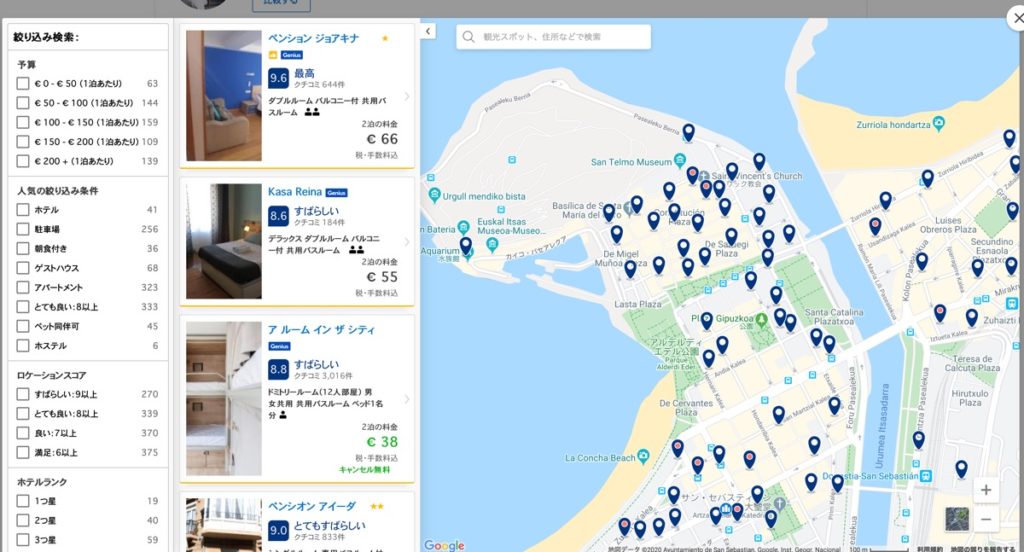Click the 9.0 rating badge
1024x552 pixels.
click(x=278, y=530)
